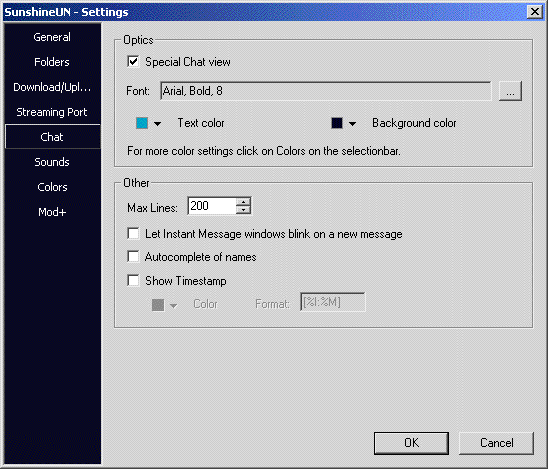Viewport: 548px width, 469px height.
Task: Enable the Show Timestamp checkbox
Action: point(133,280)
